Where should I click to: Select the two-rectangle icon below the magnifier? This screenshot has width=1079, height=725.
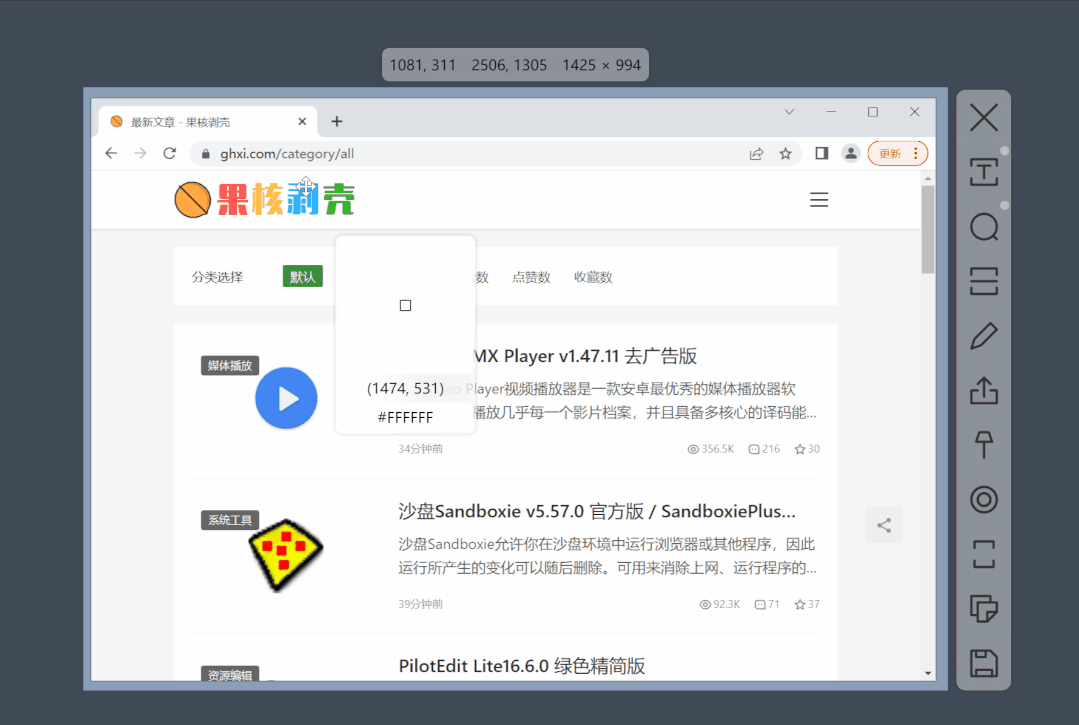pos(983,281)
